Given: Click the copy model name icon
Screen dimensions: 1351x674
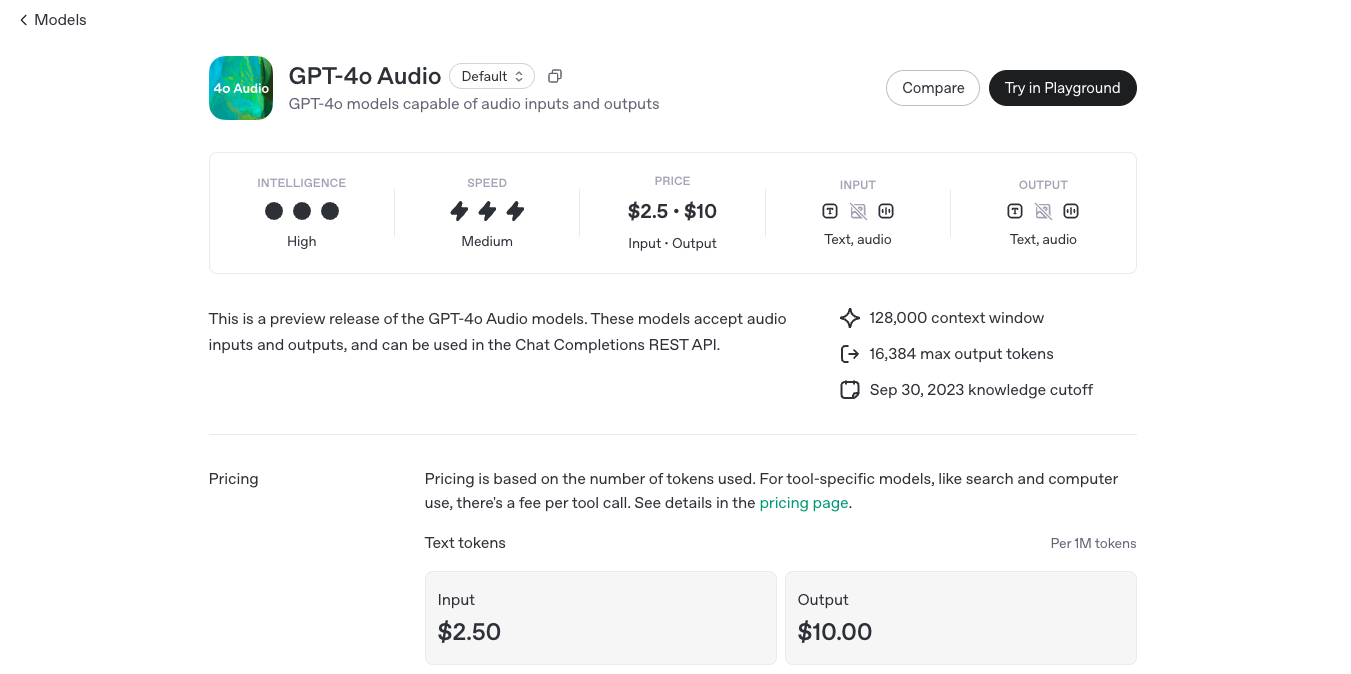Looking at the screenshot, I should [x=555, y=76].
